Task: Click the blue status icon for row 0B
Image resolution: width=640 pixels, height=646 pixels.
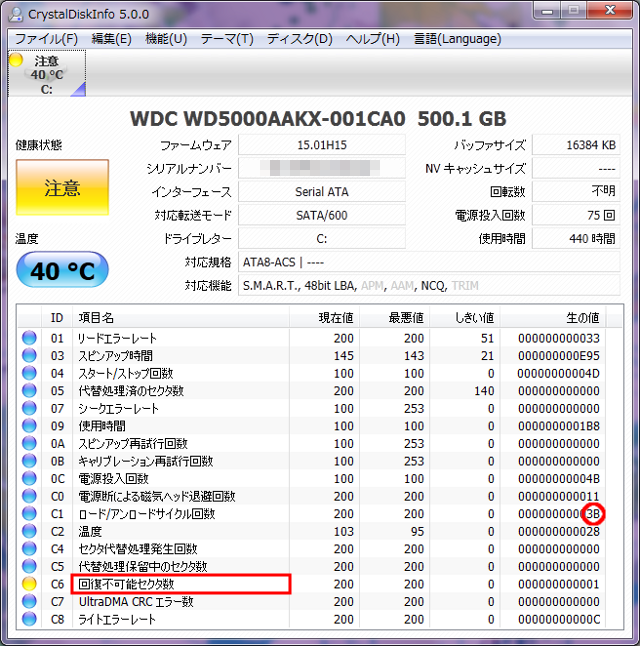Action: 29,461
